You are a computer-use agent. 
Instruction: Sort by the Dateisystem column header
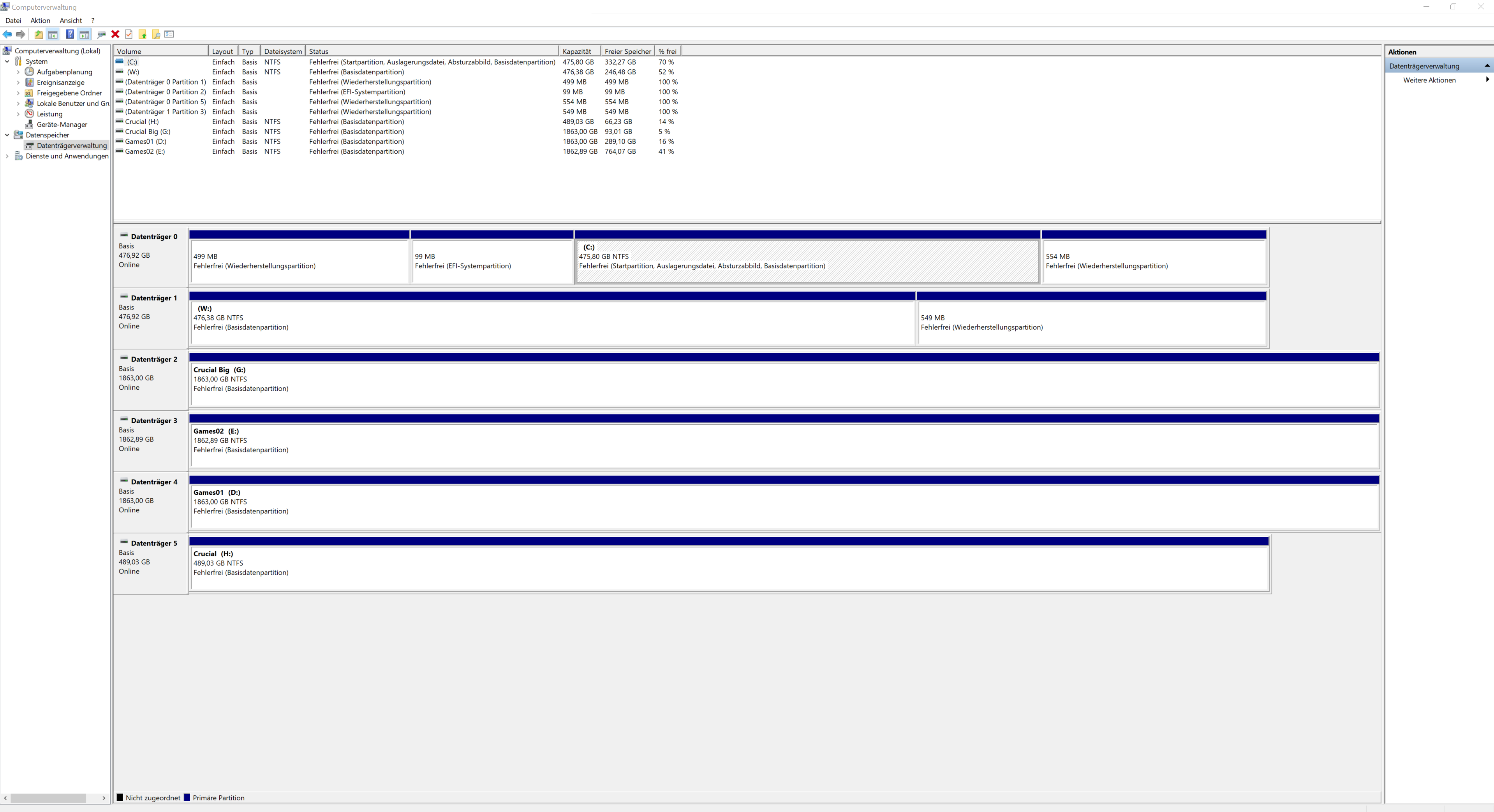[283, 51]
